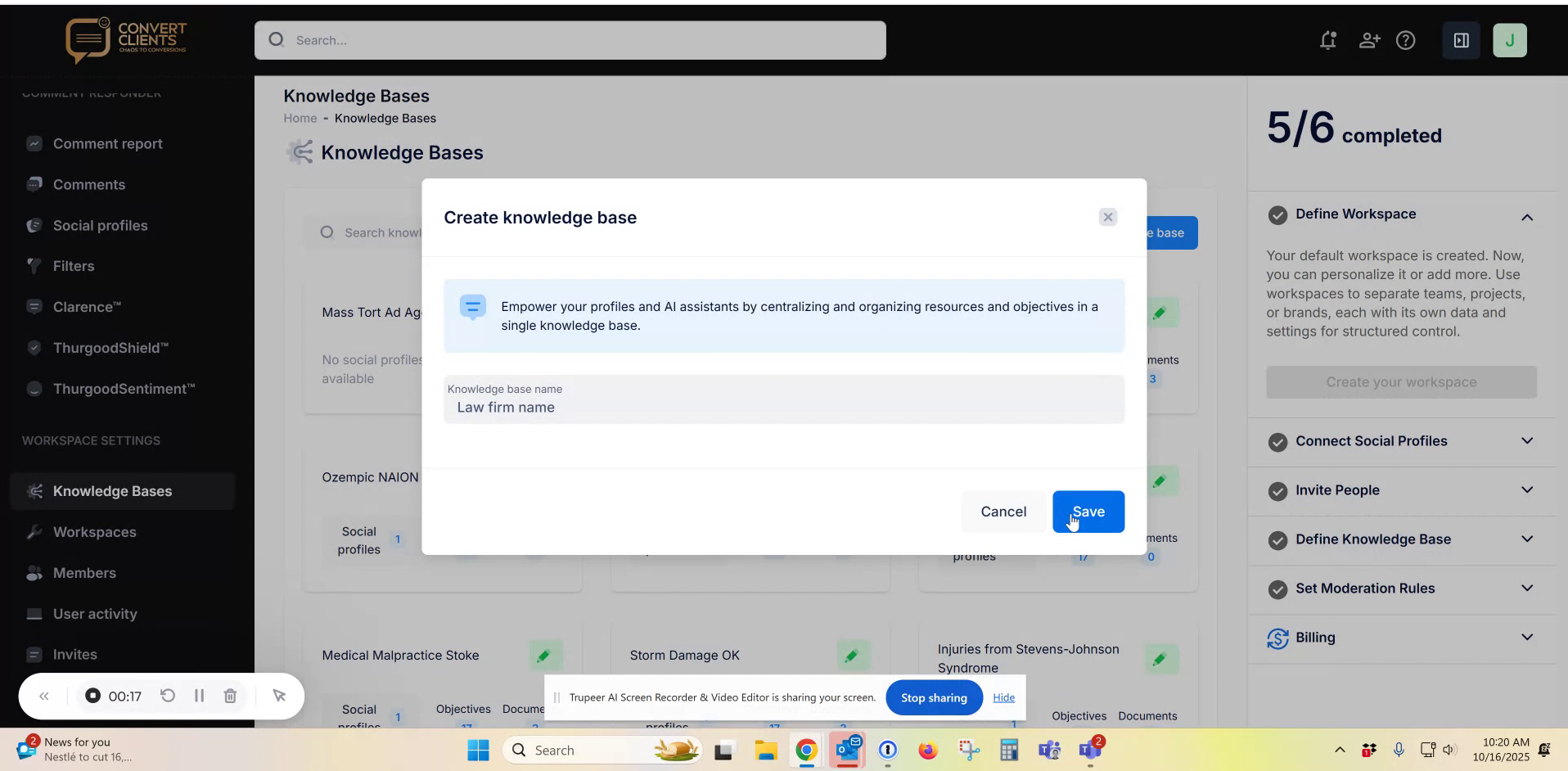Edit the Storm Damage OK knowledge base
The width and height of the screenshot is (1568, 771).
pos(851,655)
